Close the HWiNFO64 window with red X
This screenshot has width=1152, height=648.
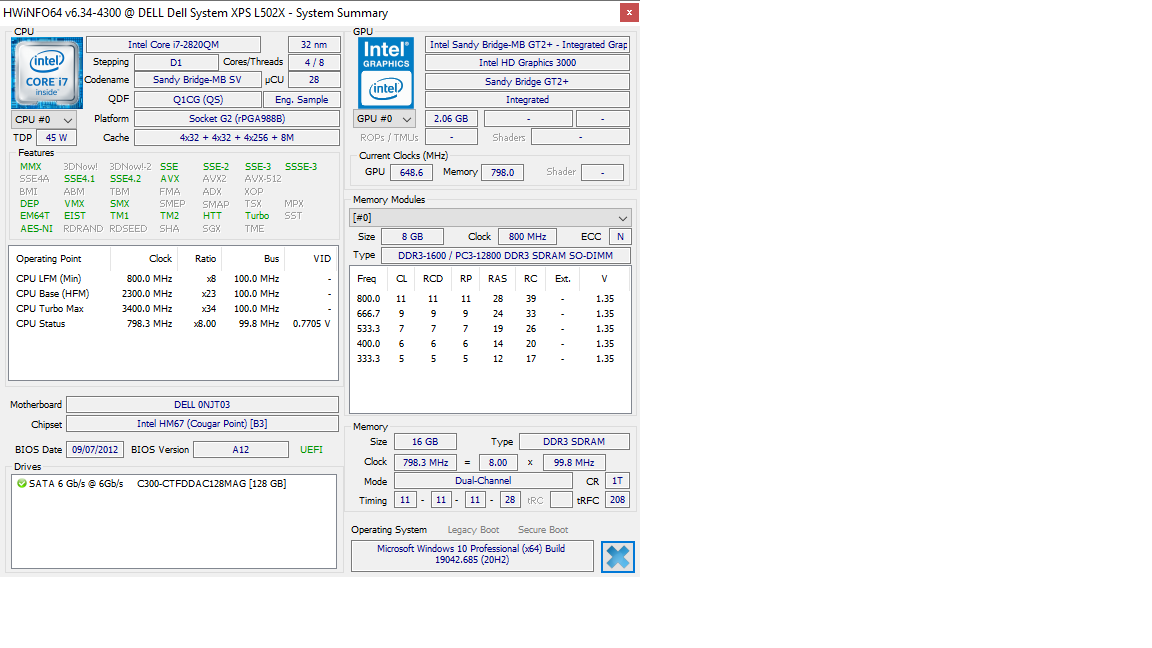(628, 13)
